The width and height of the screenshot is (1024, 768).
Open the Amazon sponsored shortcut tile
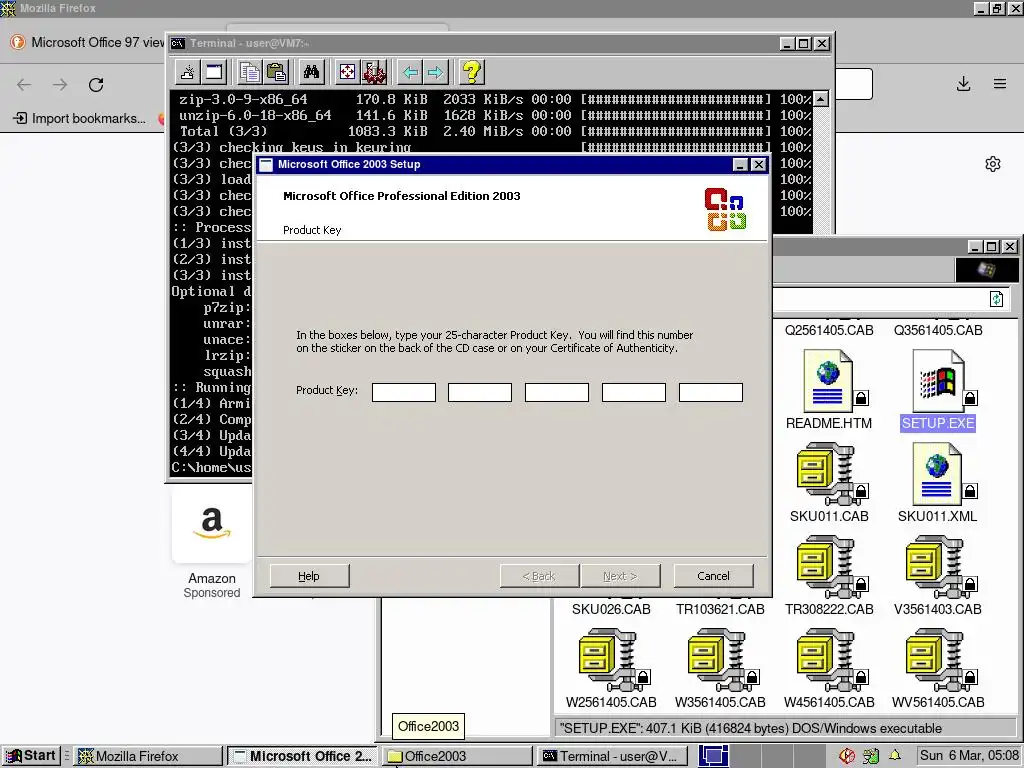click(212, 542)
